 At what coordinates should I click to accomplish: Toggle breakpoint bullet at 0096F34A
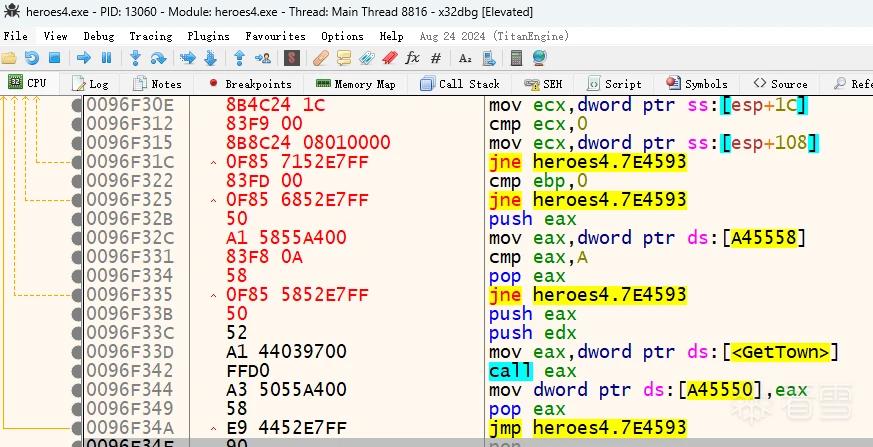click(77, 428)
